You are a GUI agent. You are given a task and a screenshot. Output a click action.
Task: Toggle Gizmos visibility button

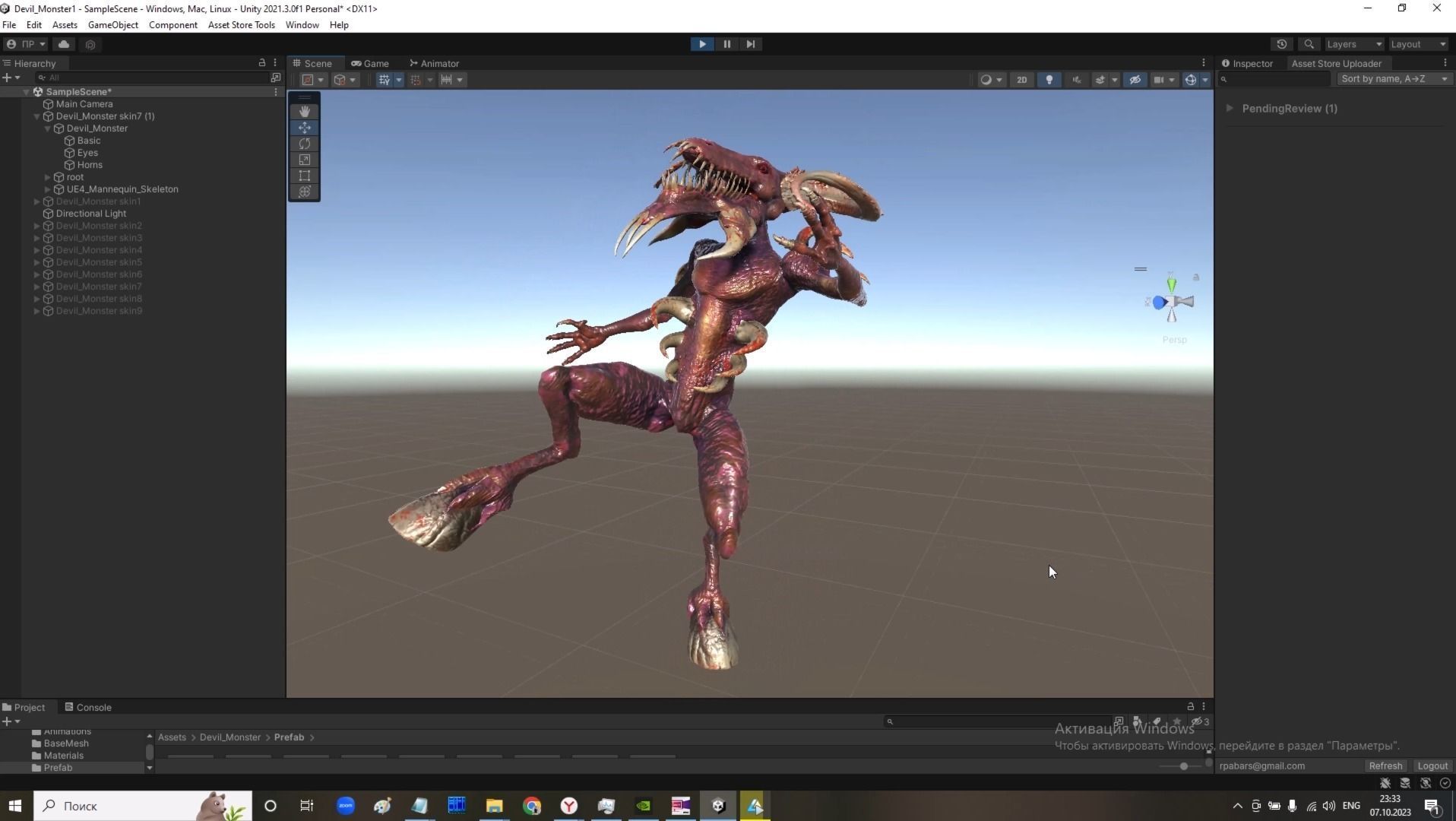(x=1191, y=80)
